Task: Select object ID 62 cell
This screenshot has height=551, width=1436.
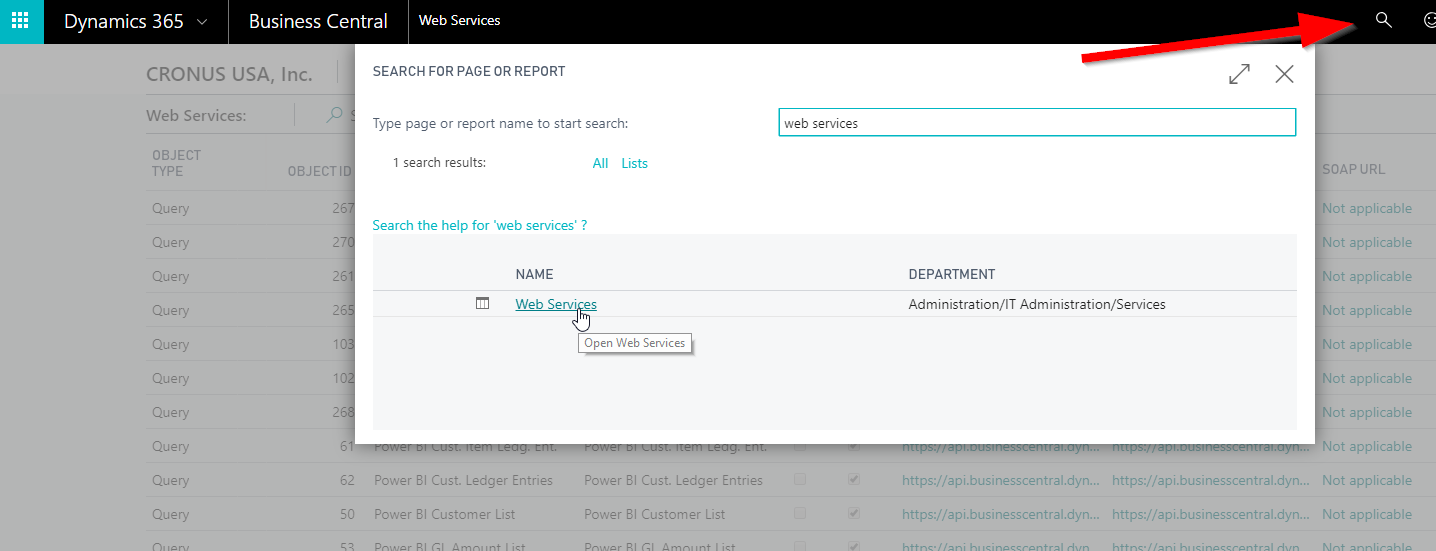Action: 347,480
